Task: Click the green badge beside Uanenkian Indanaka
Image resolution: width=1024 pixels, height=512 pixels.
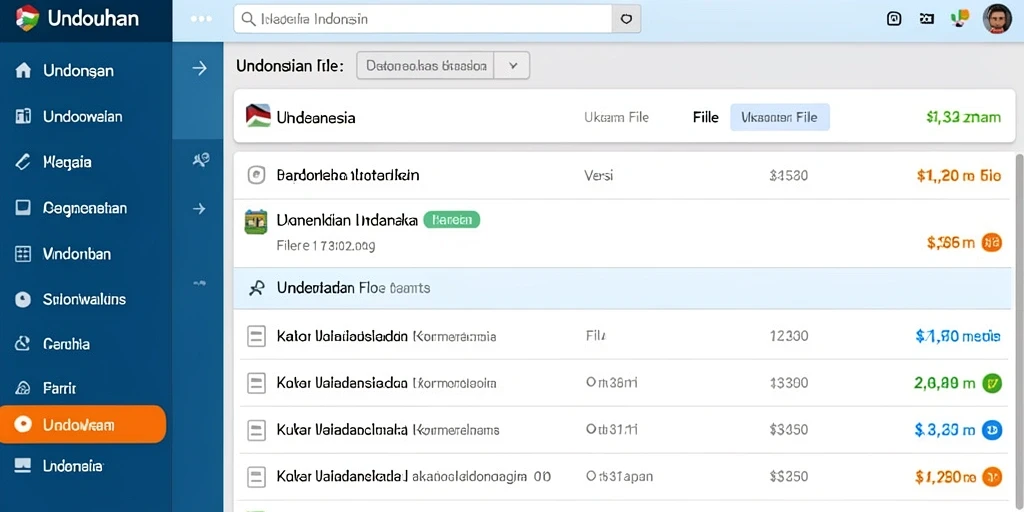Action: coord(451,221)
